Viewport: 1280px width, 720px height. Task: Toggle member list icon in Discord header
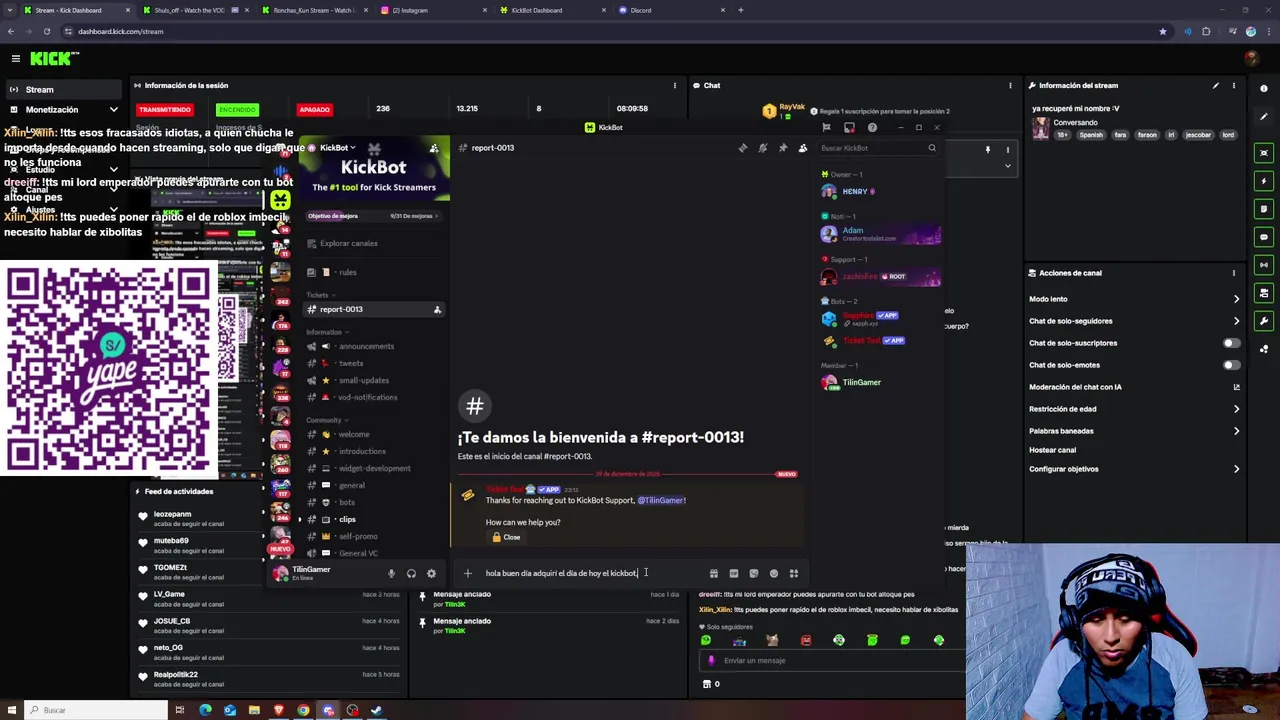click(x=802, y=148)
